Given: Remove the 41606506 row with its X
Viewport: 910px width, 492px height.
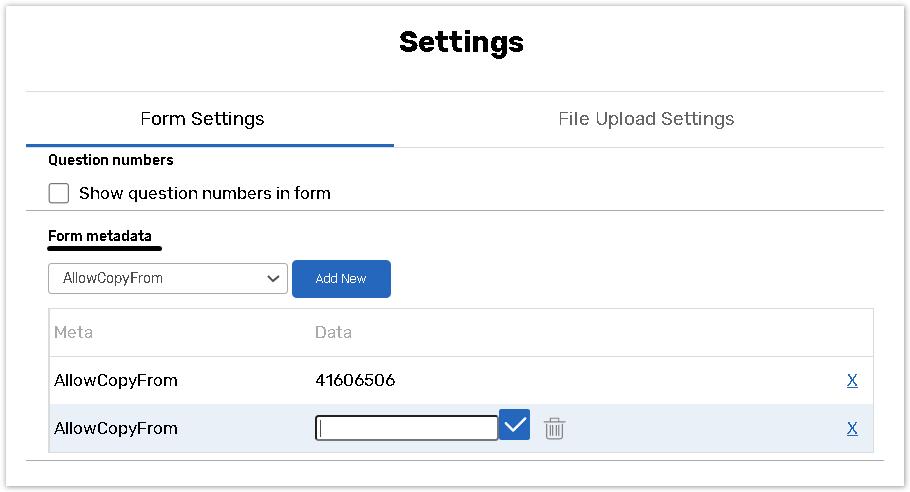Looking at the screenshot, I should point(852,380).
